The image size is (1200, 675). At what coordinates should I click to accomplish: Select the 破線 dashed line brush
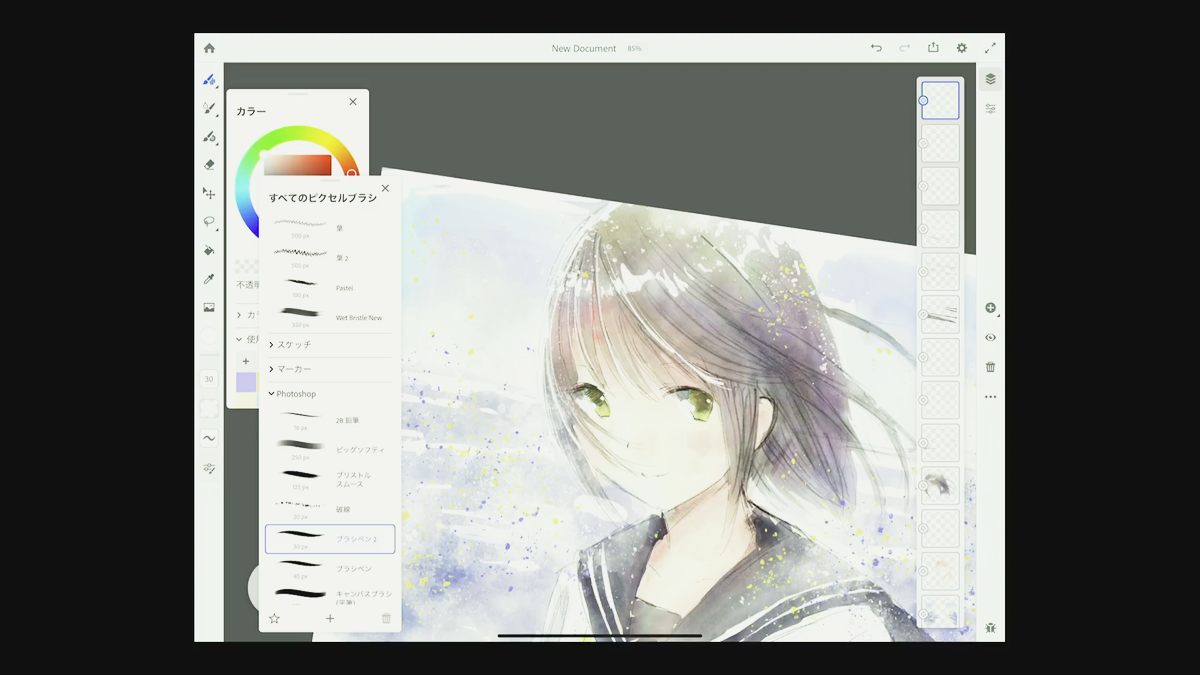tap(330, 509)
